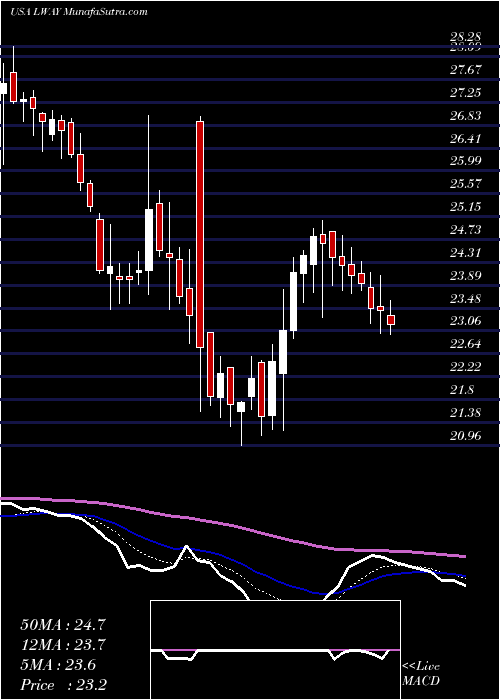Click the Price : 23.2 readout
Screen dimensions: 500x700
(63, 685)
